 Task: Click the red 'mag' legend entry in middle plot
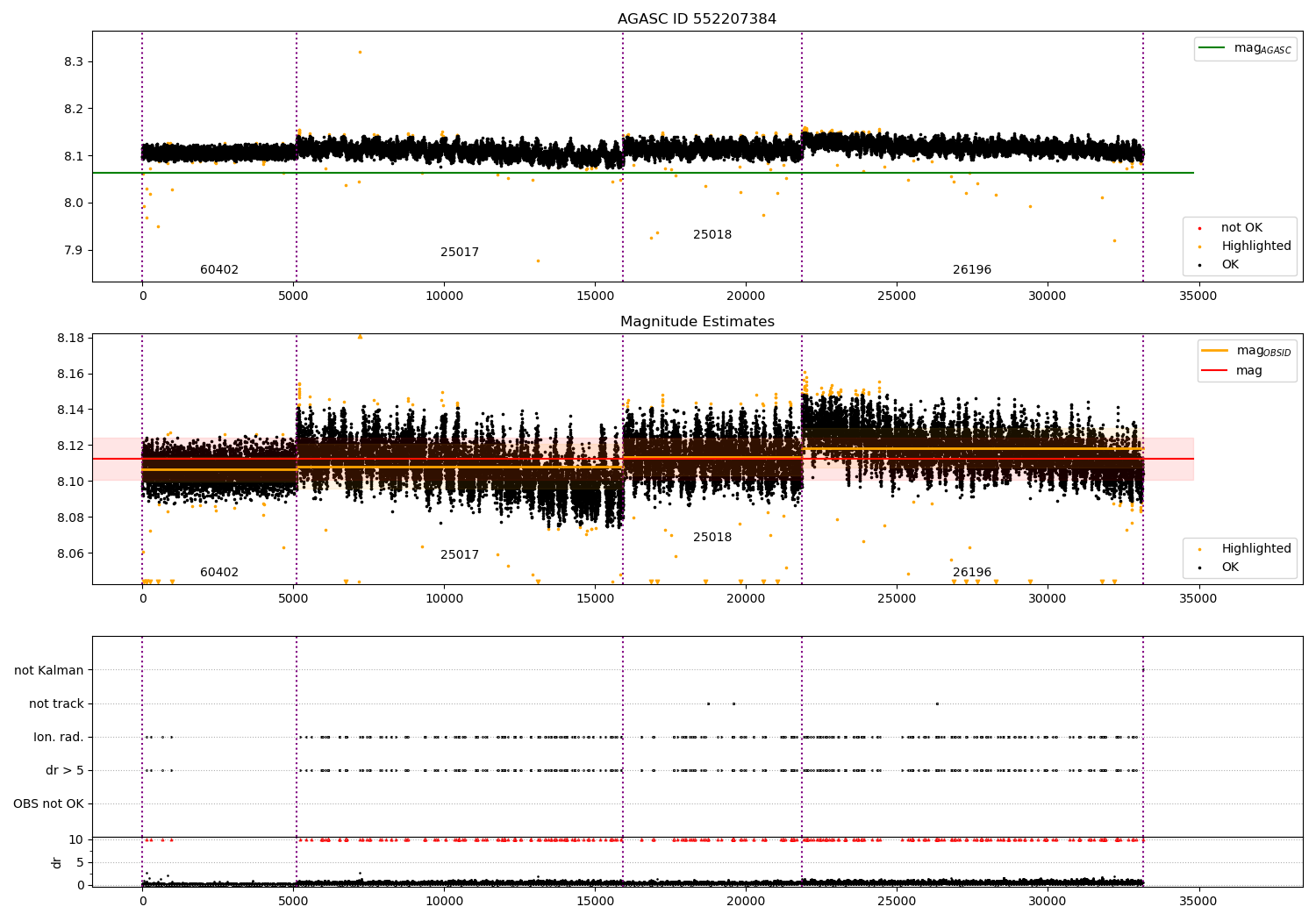coord(1232,370)
